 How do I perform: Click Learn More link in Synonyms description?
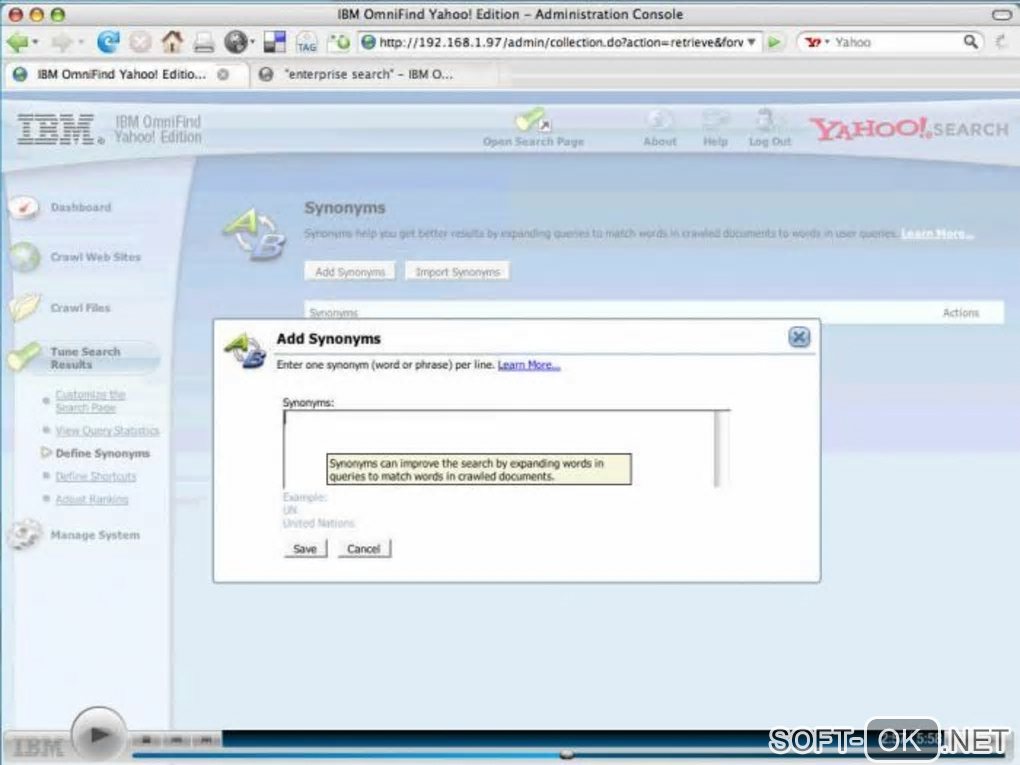point(937,234)
